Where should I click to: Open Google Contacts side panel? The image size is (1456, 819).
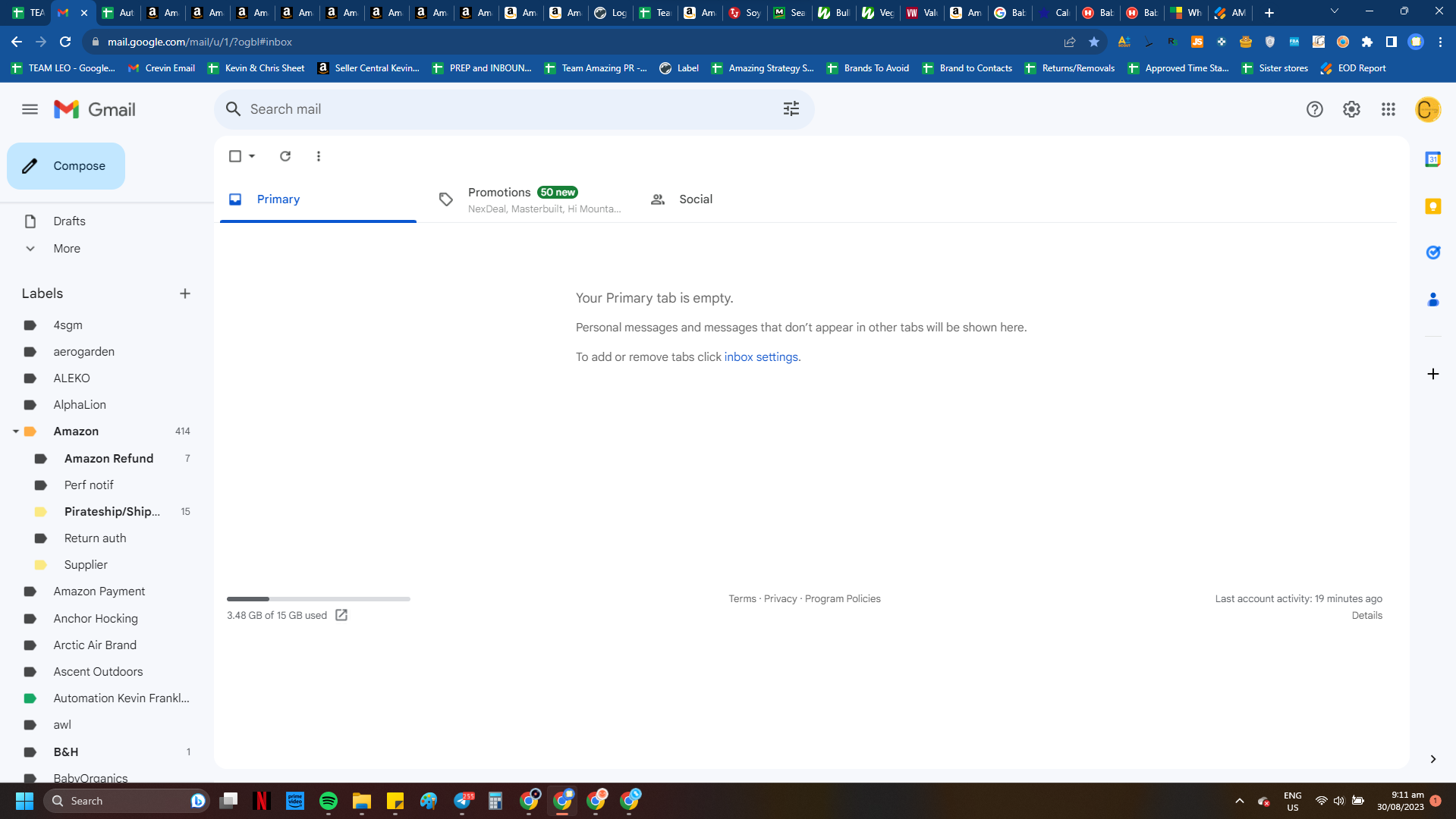point(1432,300)
